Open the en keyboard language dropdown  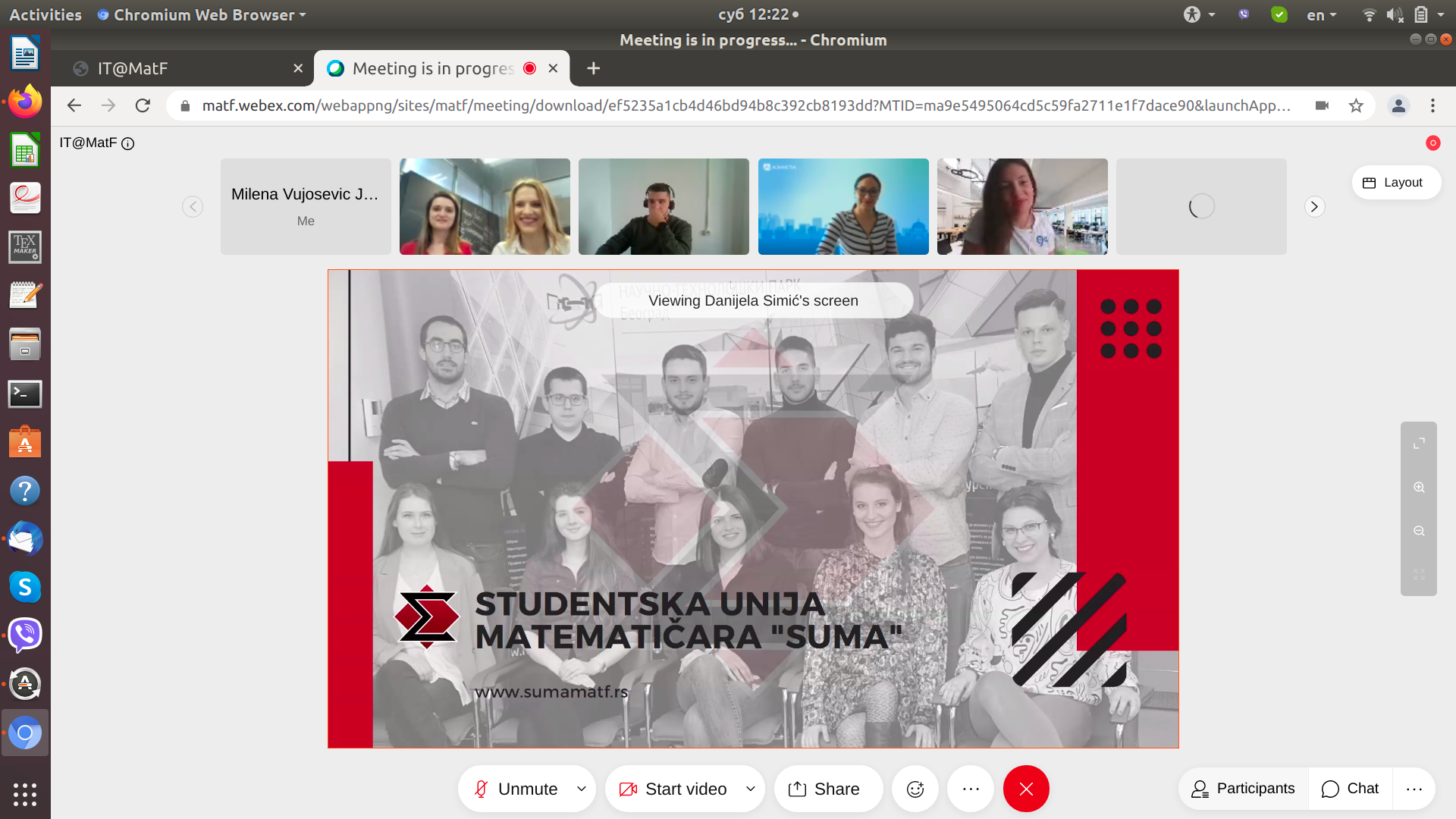pos(1321,15)
